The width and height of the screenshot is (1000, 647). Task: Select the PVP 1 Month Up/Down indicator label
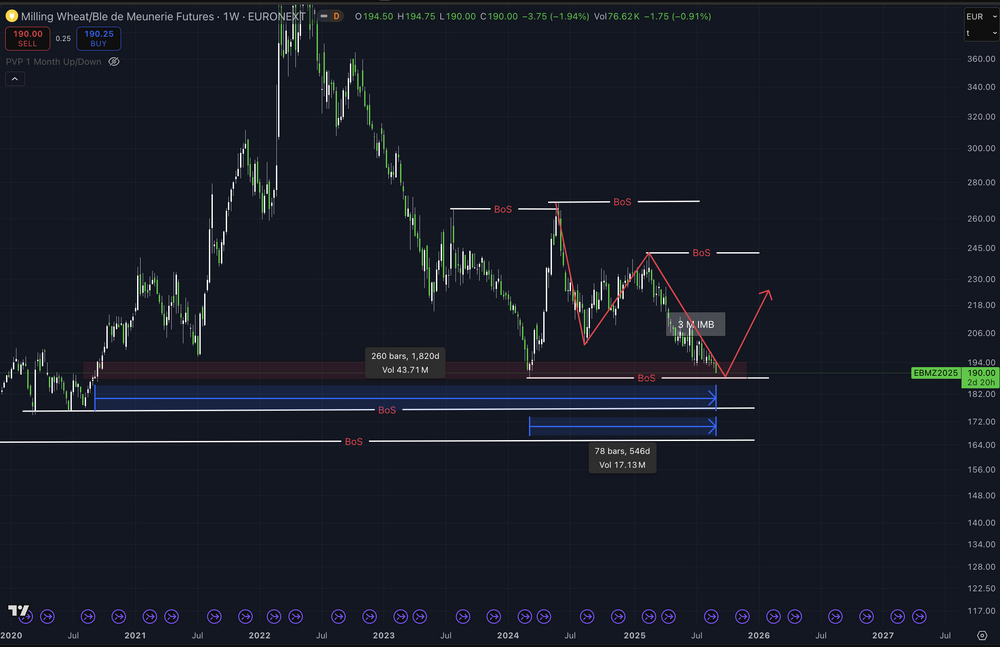pos(54,62)
